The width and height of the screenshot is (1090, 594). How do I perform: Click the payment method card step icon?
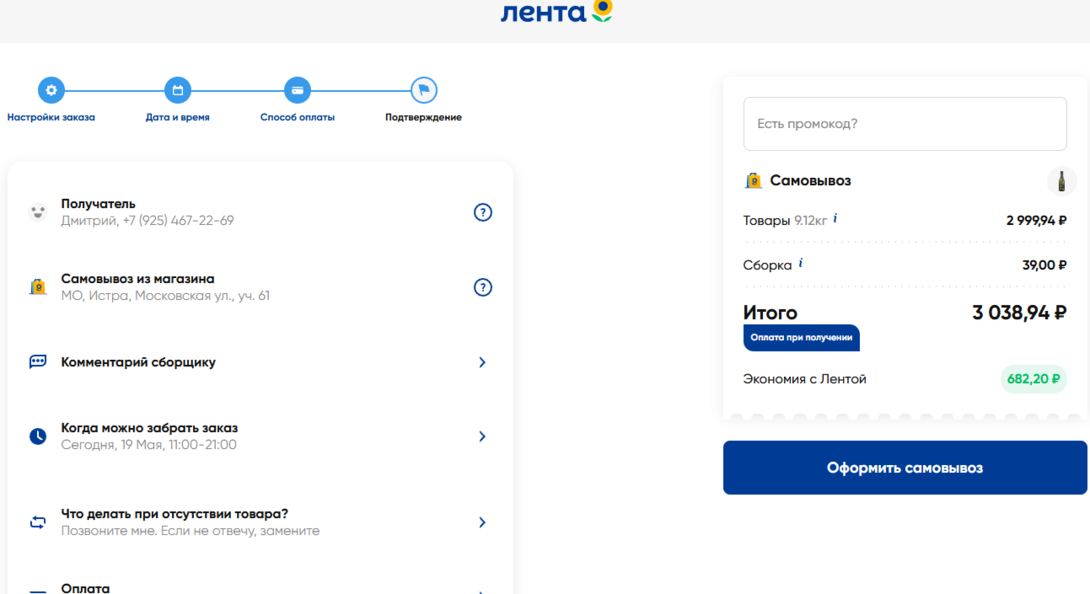297,90
